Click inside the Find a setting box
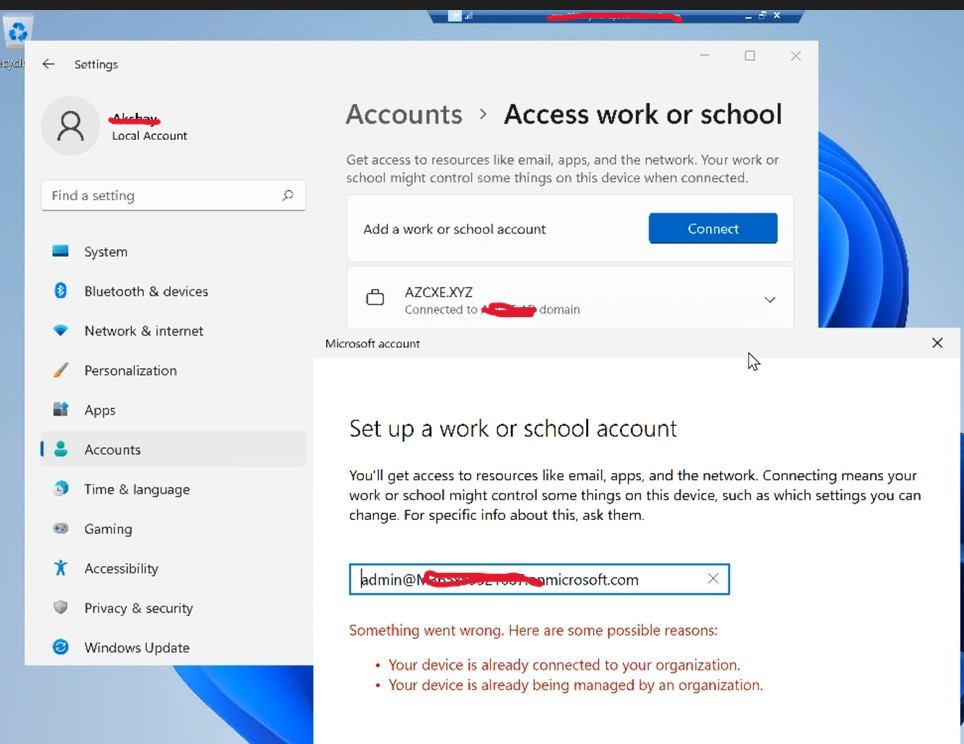The image size is (964, 744). tap(173, 196)
